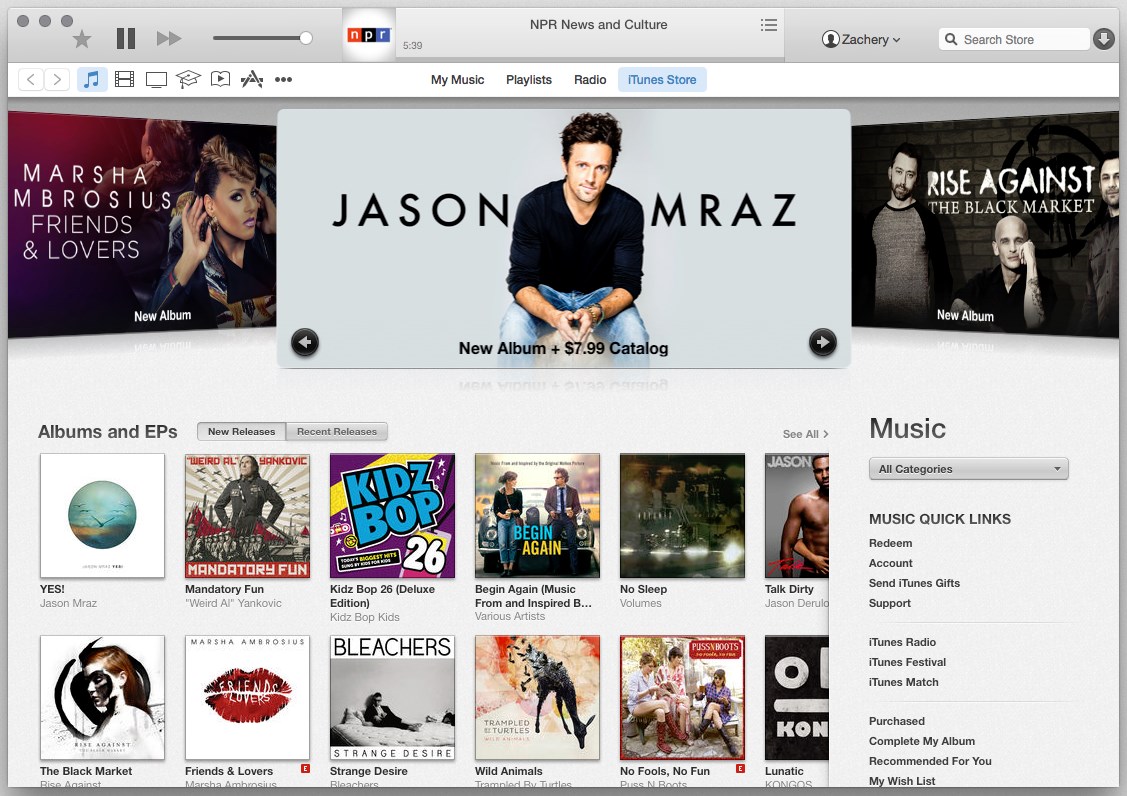Open the App Store icon

[252, 79]
